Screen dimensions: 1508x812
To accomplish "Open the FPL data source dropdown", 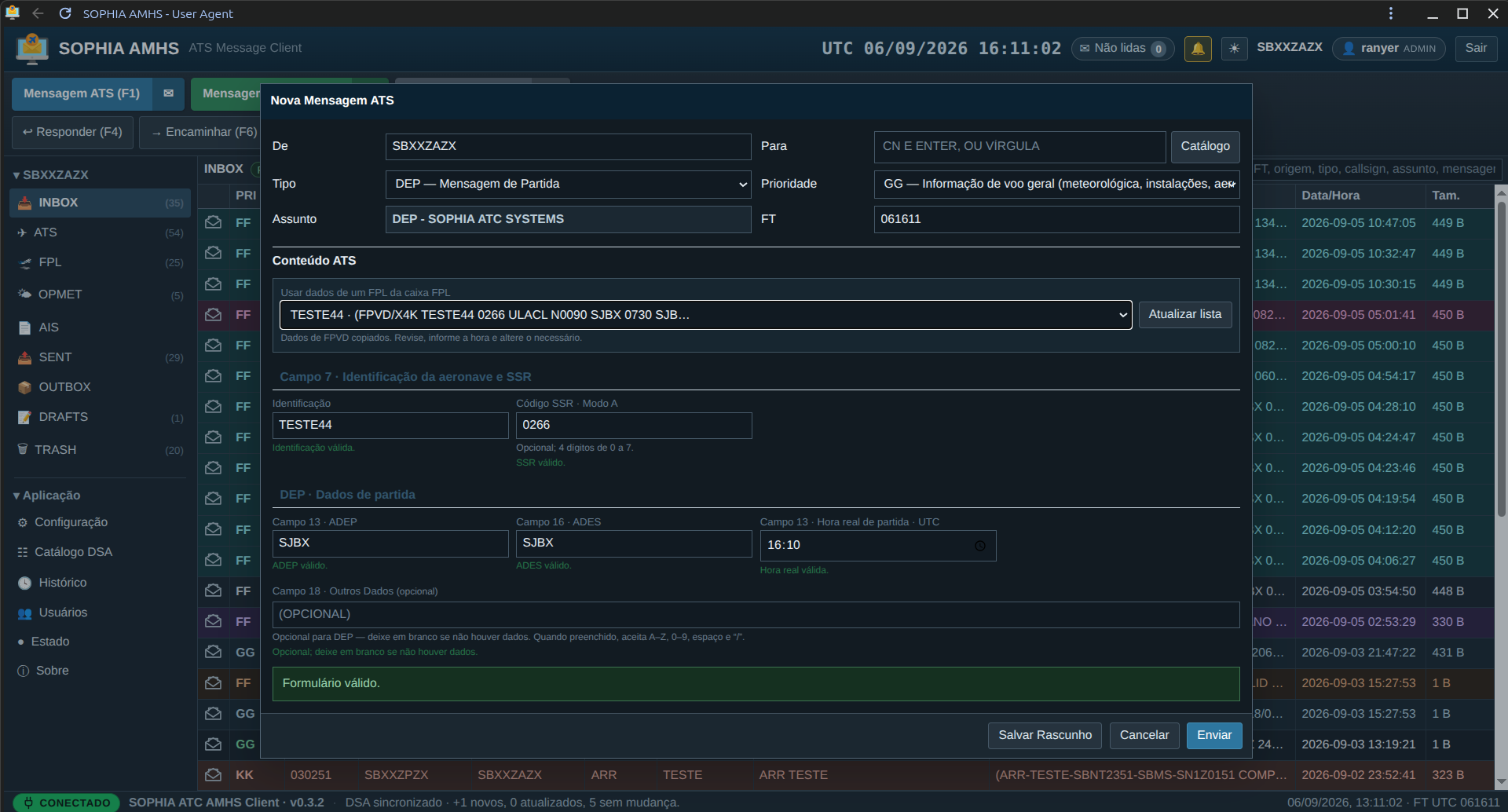I will point(705,315).
